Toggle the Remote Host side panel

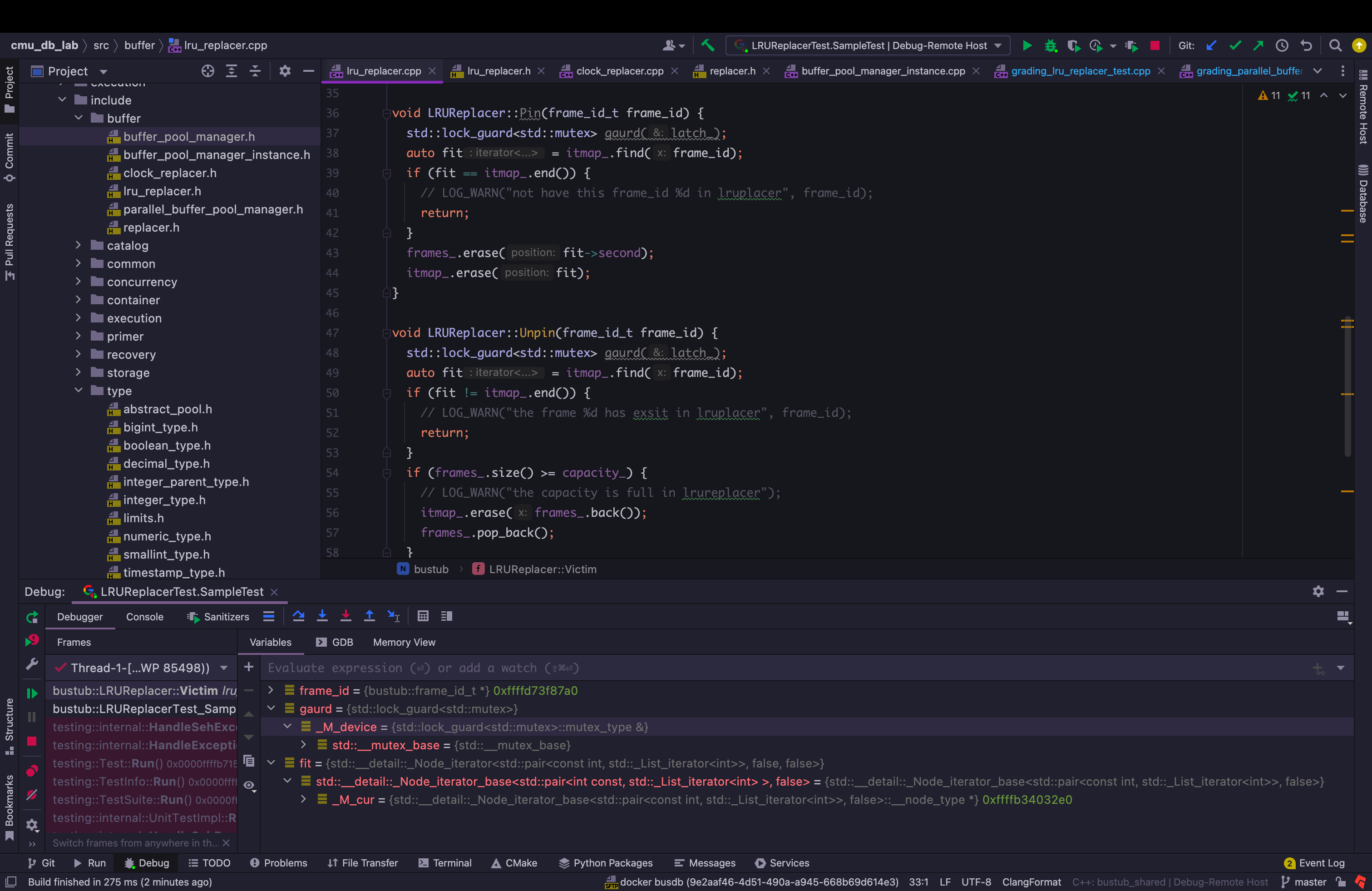click(1363, 107)
